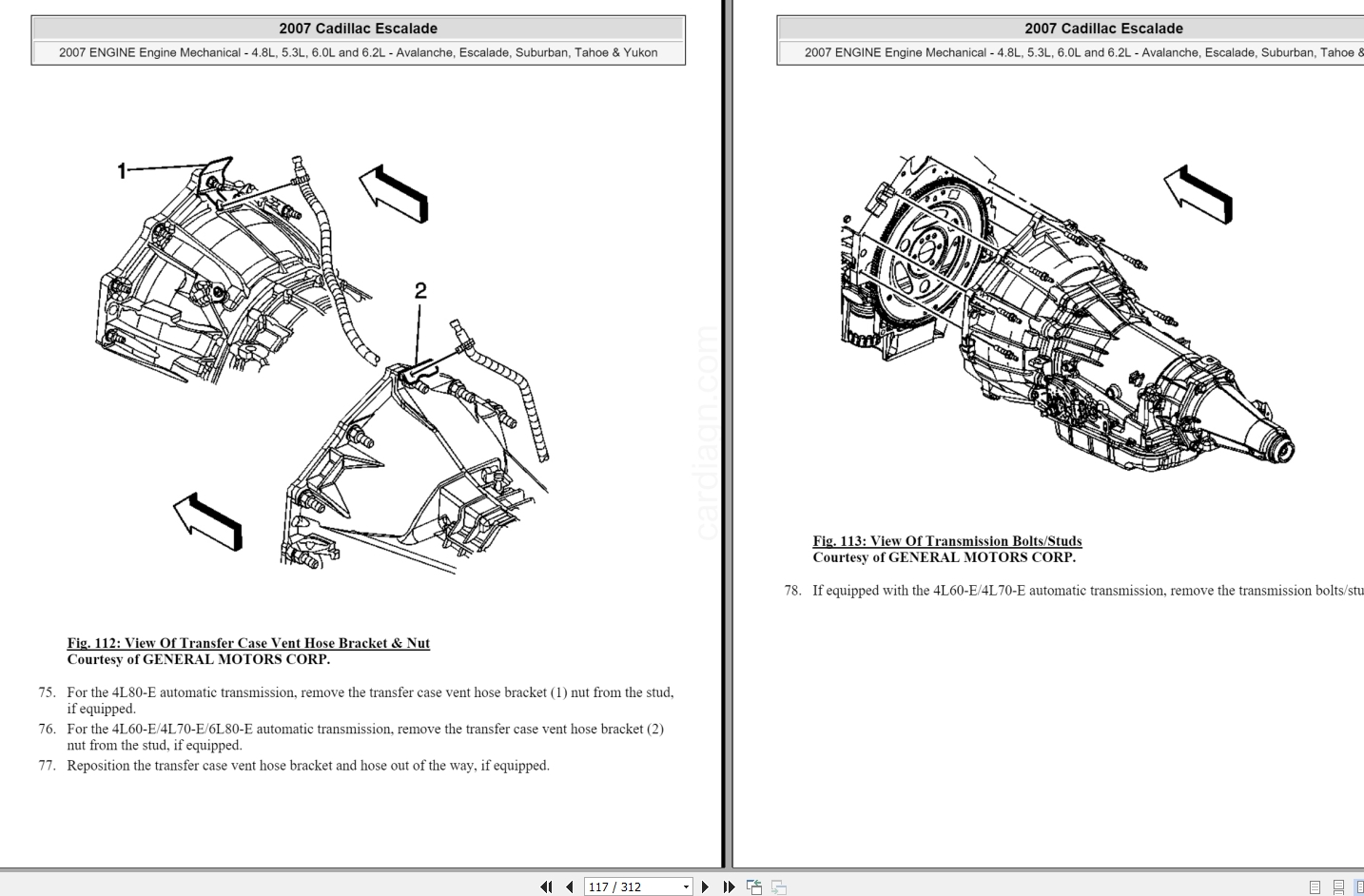The width and height of the screenshot is (1364, 896).
Task: Open Fig. 113 Transmission Bolts/Studs link
Action: (x=947, y=540)
